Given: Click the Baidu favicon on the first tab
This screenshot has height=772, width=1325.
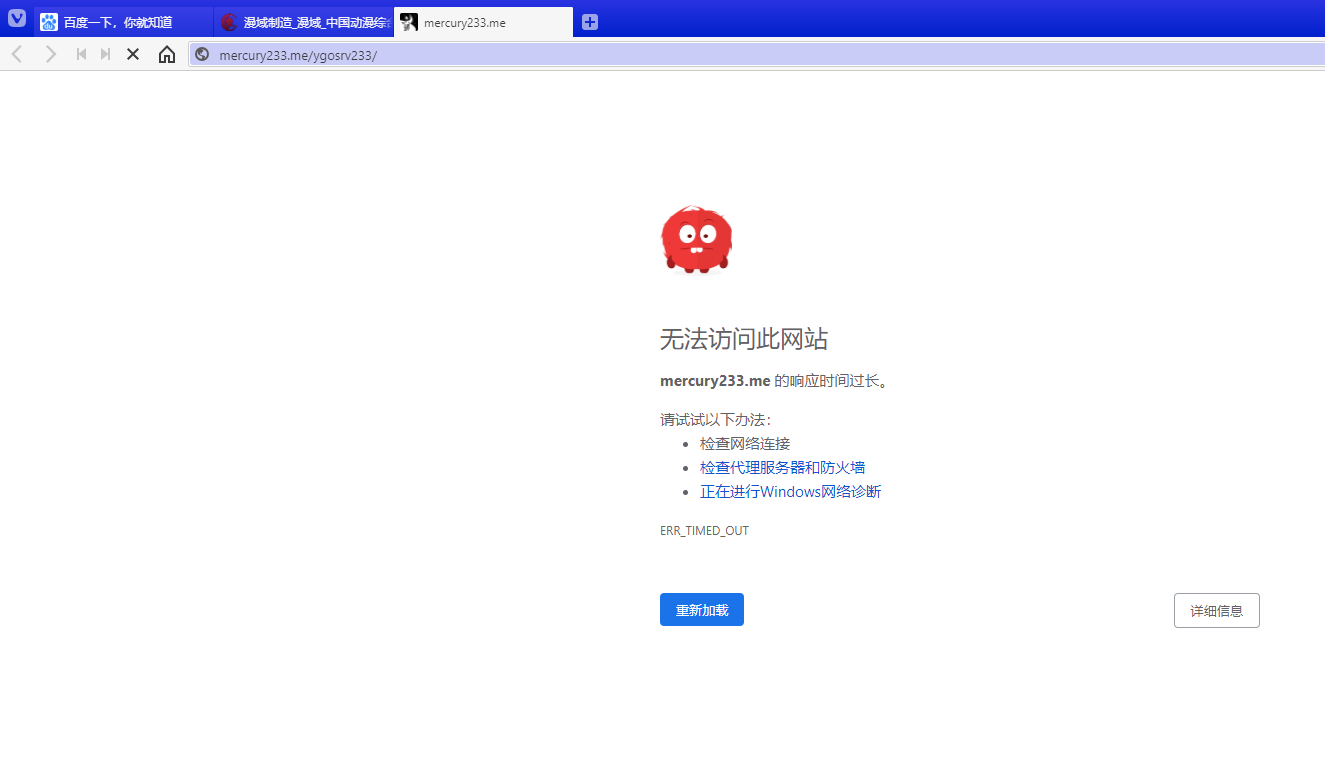Looking at the screenshot, I should [48, 21].
